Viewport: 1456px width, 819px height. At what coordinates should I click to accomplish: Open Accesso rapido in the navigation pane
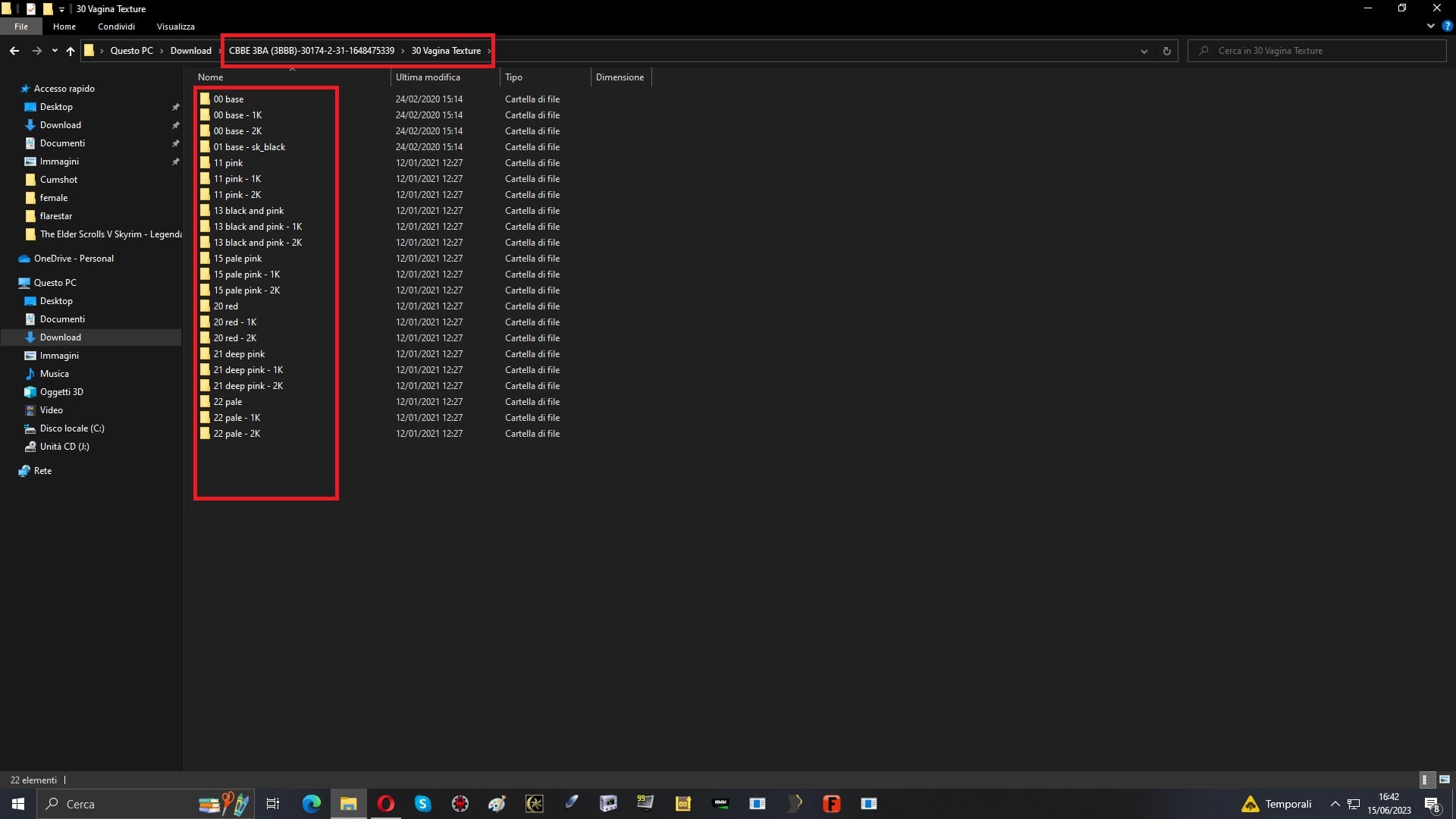(64, 89)
